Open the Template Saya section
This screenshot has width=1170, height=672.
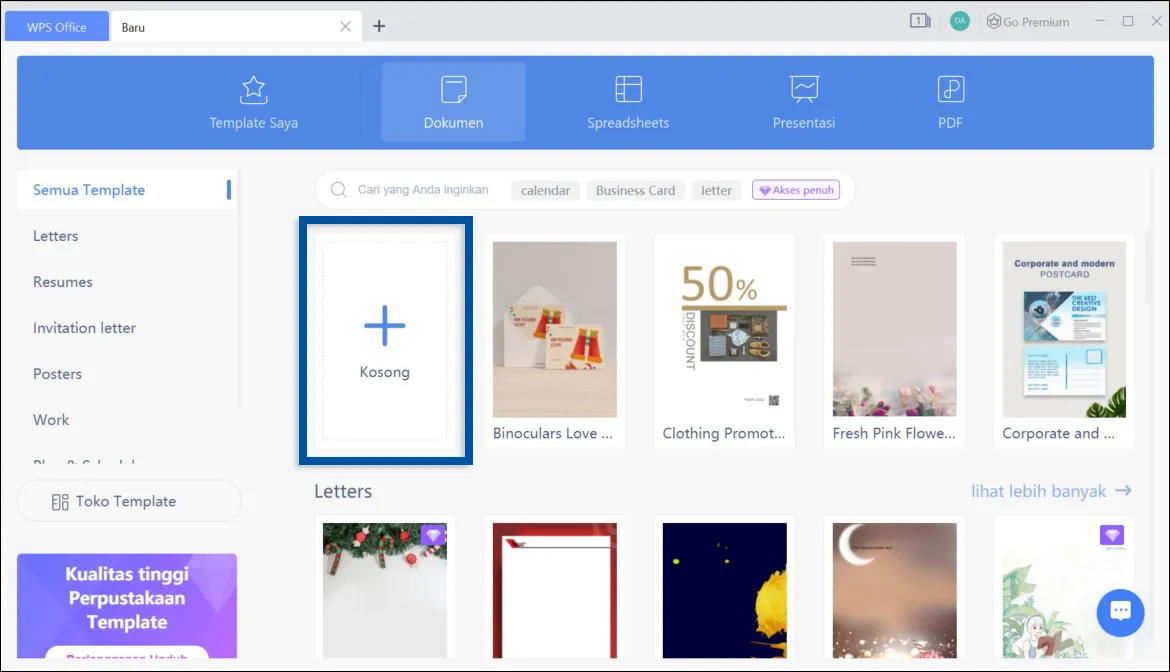pos(253,100)
